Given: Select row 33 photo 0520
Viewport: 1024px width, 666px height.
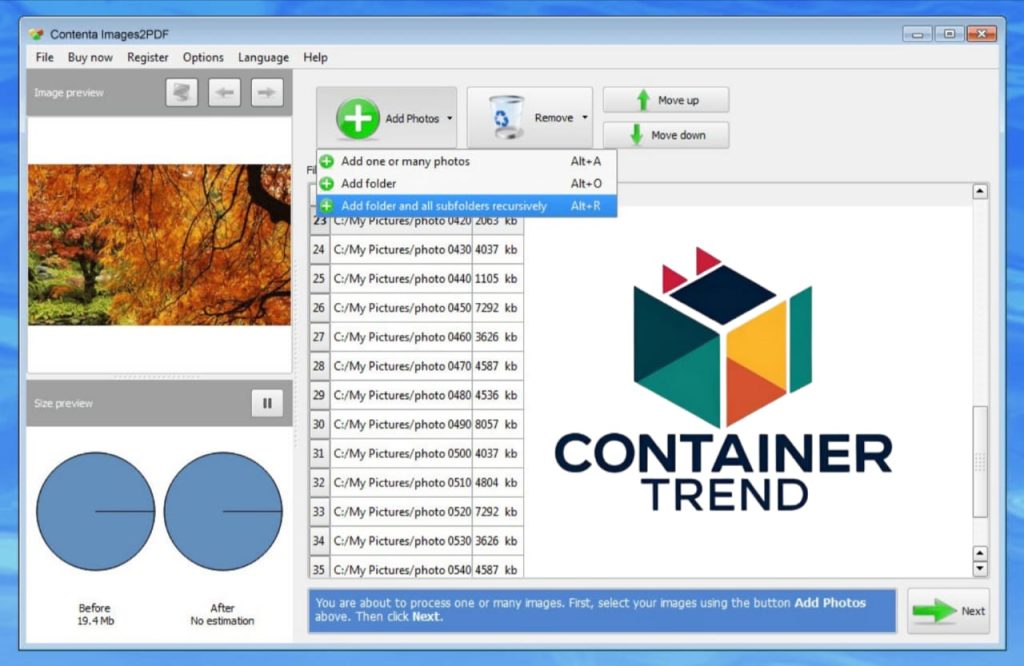Looking at the screenshot, I should (417, 512).
